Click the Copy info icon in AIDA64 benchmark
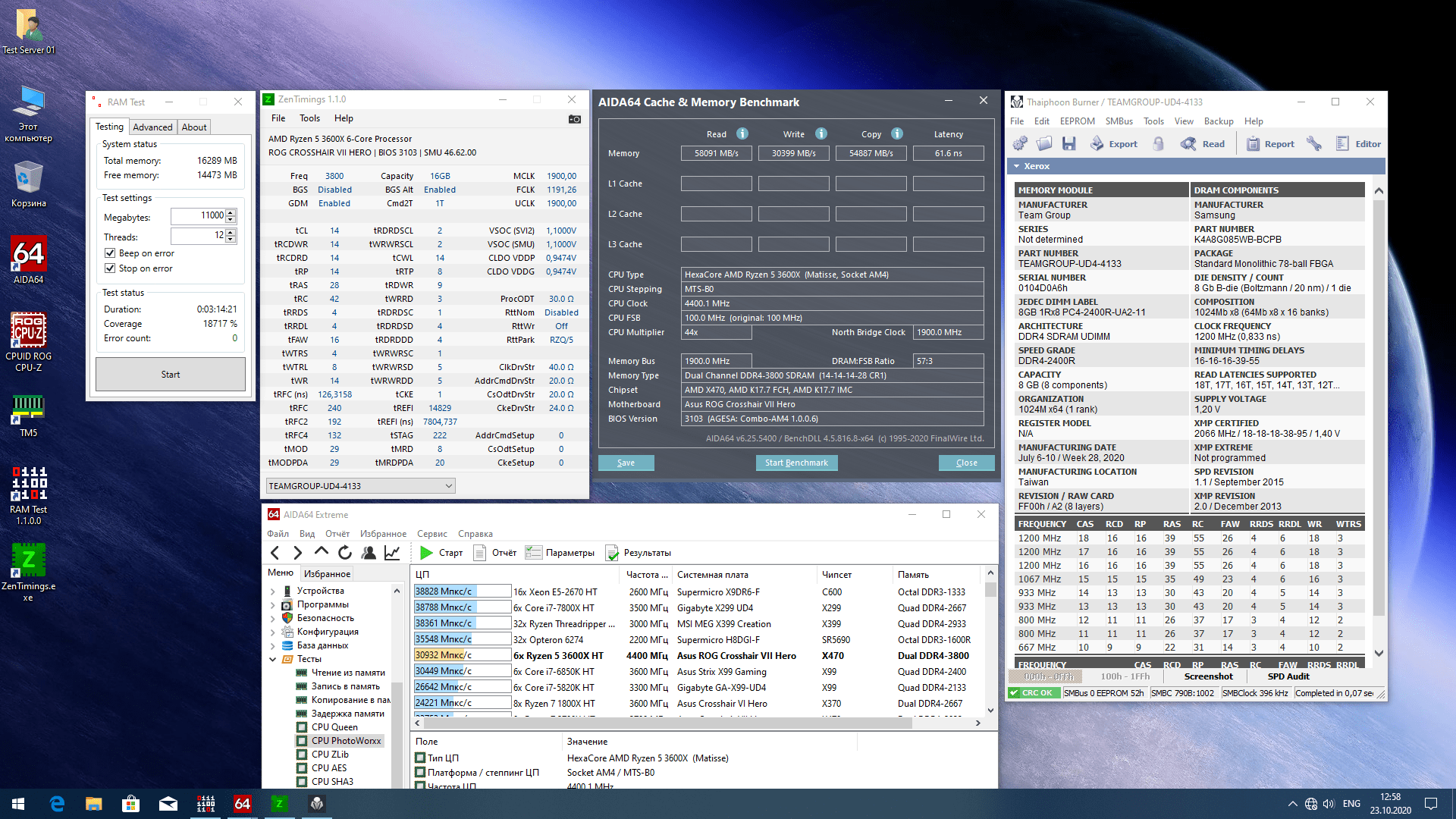Image resolution: width=1456 pixels, height=819 pixels. 897,133
